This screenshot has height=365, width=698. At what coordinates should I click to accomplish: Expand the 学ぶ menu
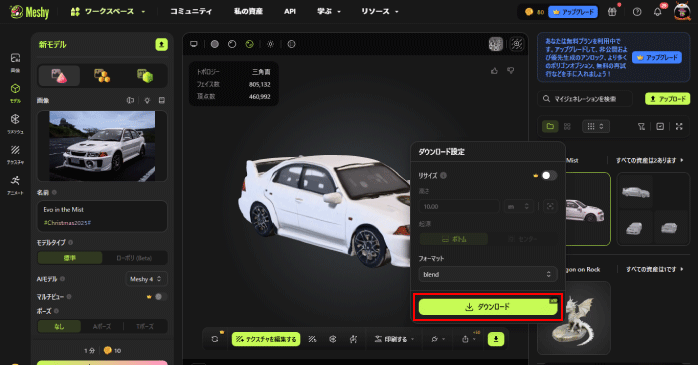click(x=329, y=12)
